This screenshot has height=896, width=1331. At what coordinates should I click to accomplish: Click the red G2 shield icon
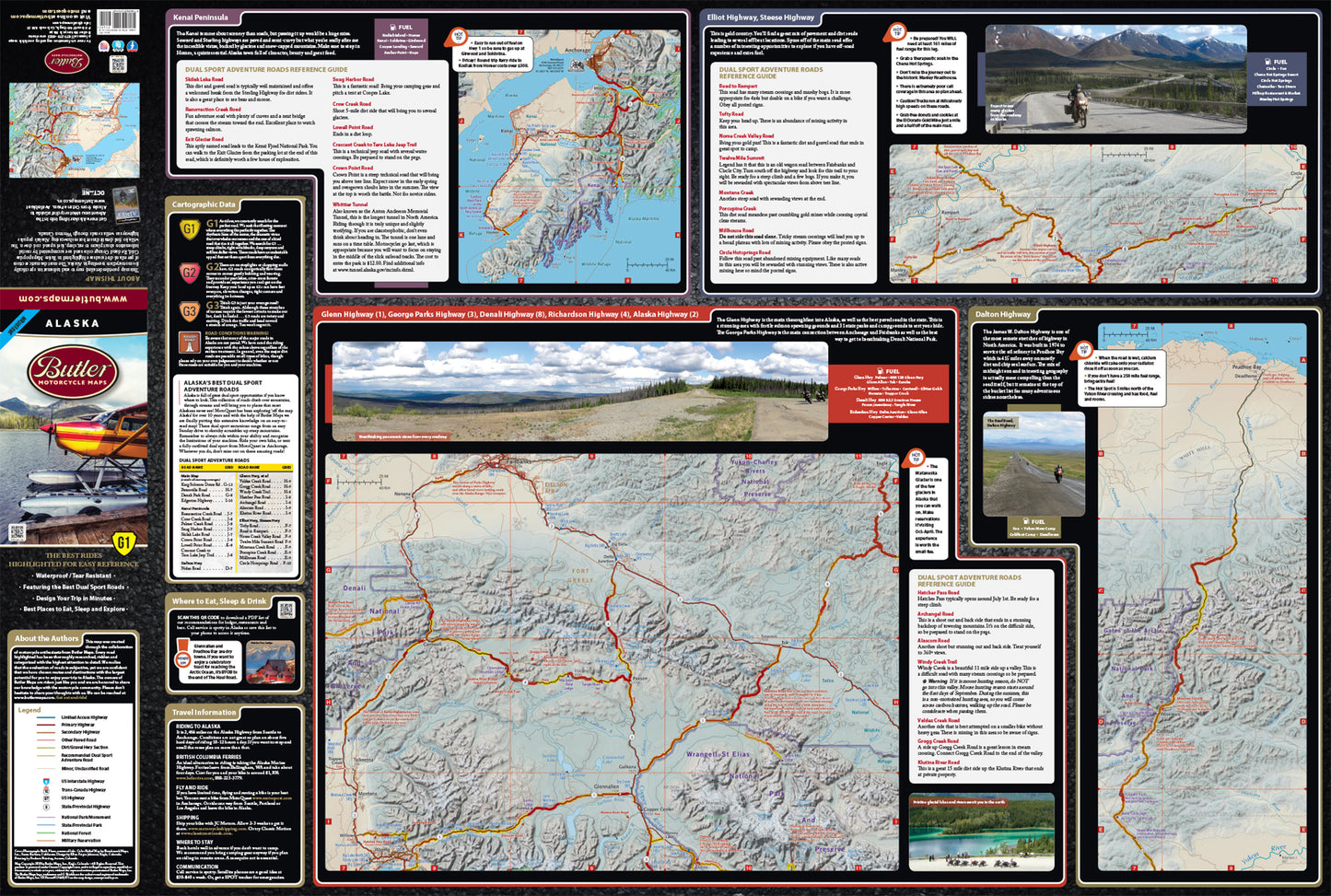[189, 272]
